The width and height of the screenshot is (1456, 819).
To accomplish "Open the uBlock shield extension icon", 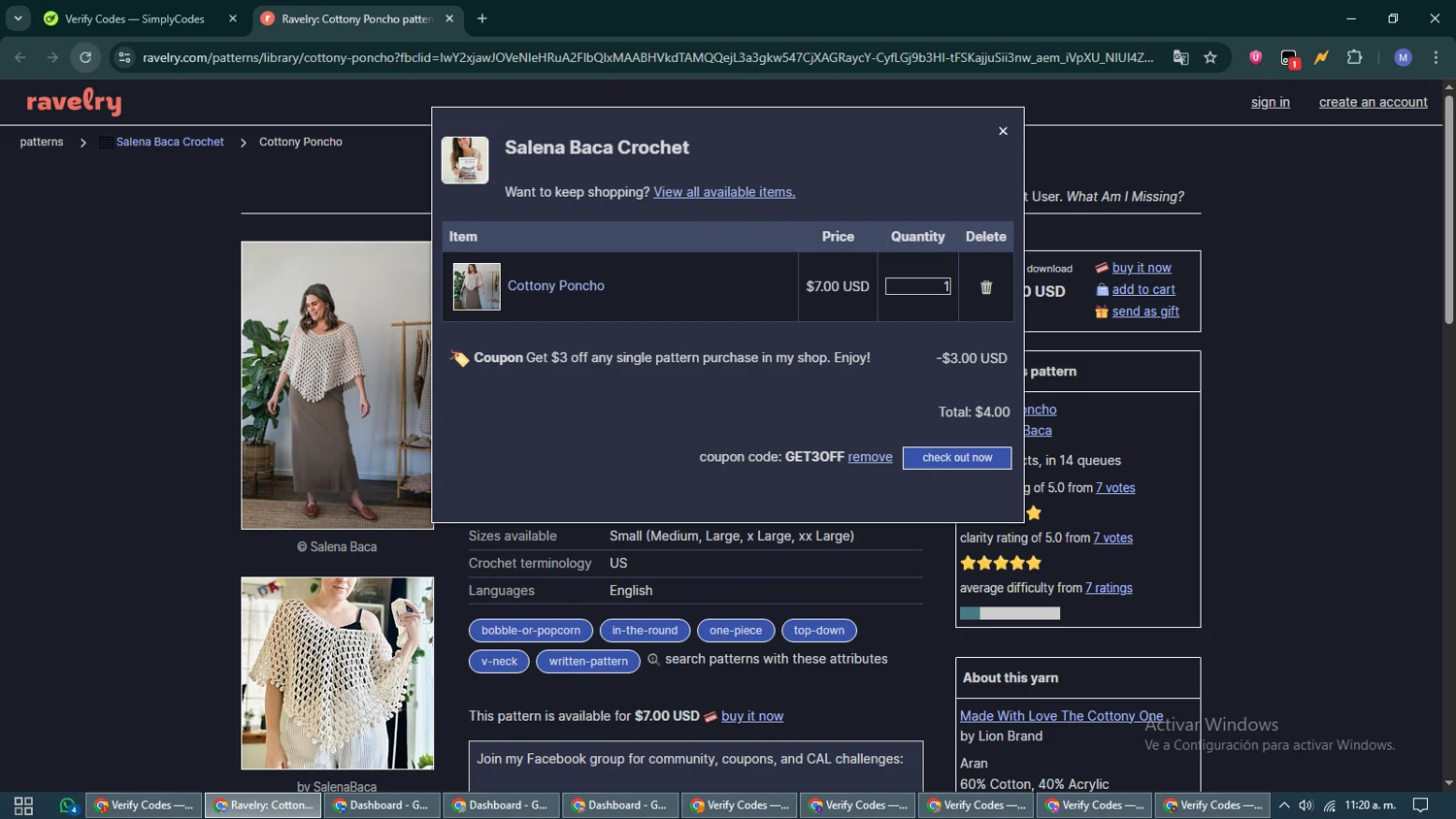I will click(x=1255, y=57).
